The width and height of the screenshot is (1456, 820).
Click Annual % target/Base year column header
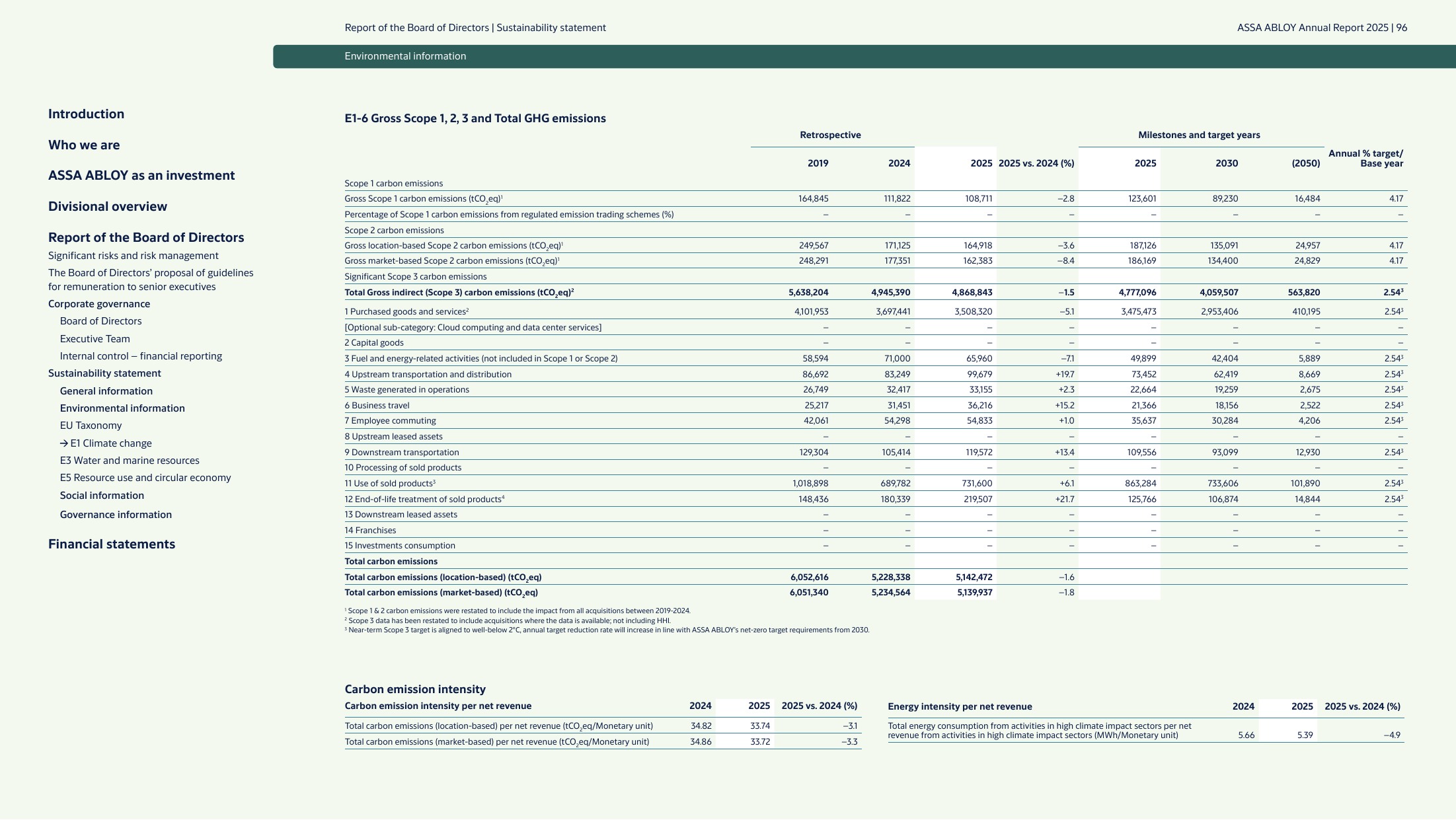(1365, 158)
